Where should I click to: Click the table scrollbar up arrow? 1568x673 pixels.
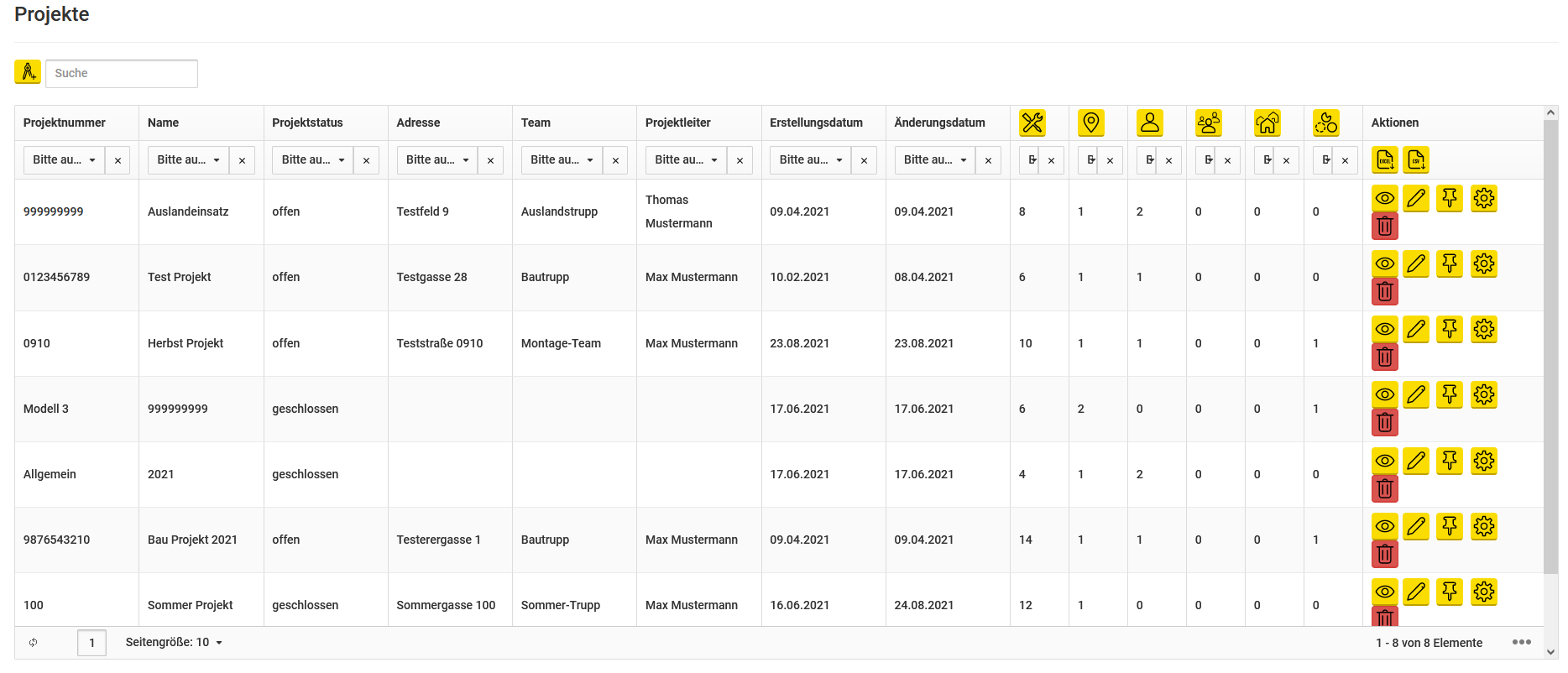1550,112
